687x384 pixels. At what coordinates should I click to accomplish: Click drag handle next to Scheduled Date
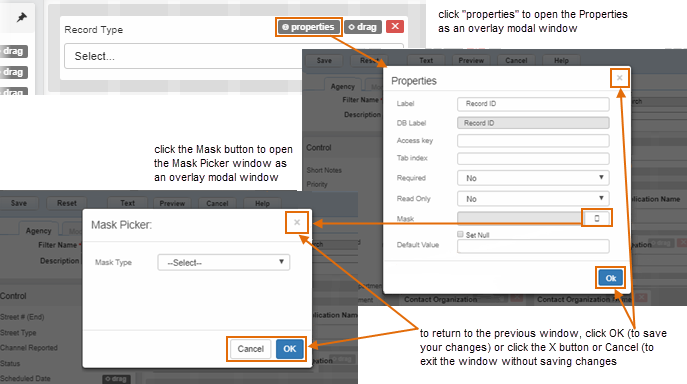[x=116, y=379]
